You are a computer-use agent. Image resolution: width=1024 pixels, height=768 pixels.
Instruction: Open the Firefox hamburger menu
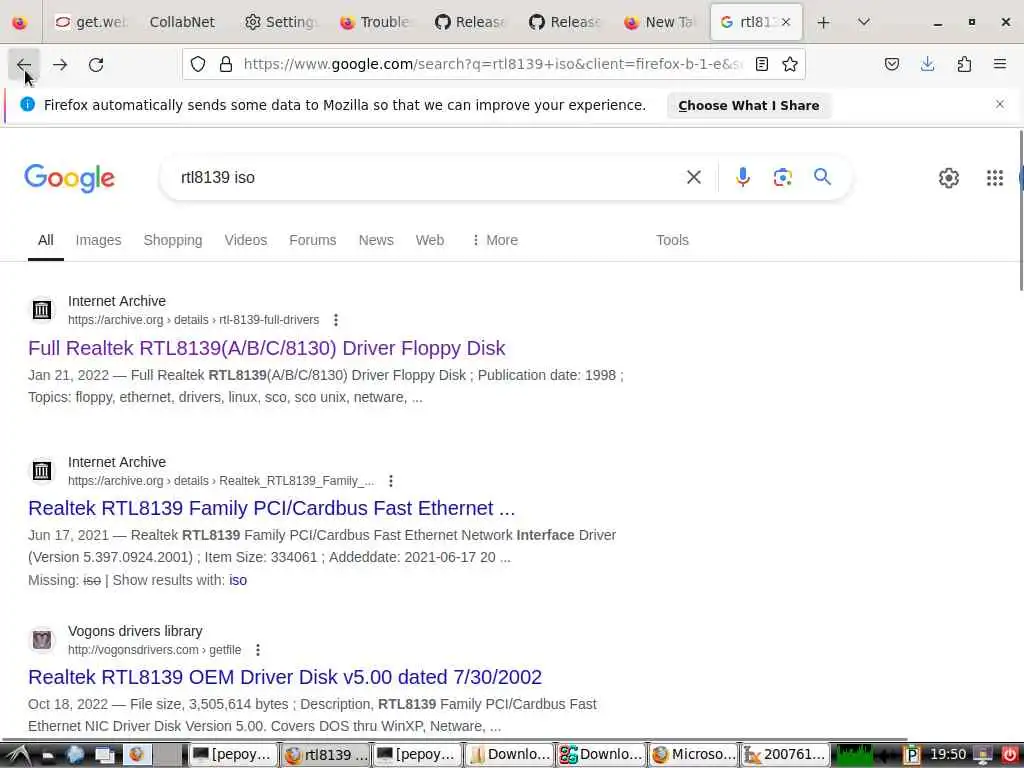point(1000,64)
